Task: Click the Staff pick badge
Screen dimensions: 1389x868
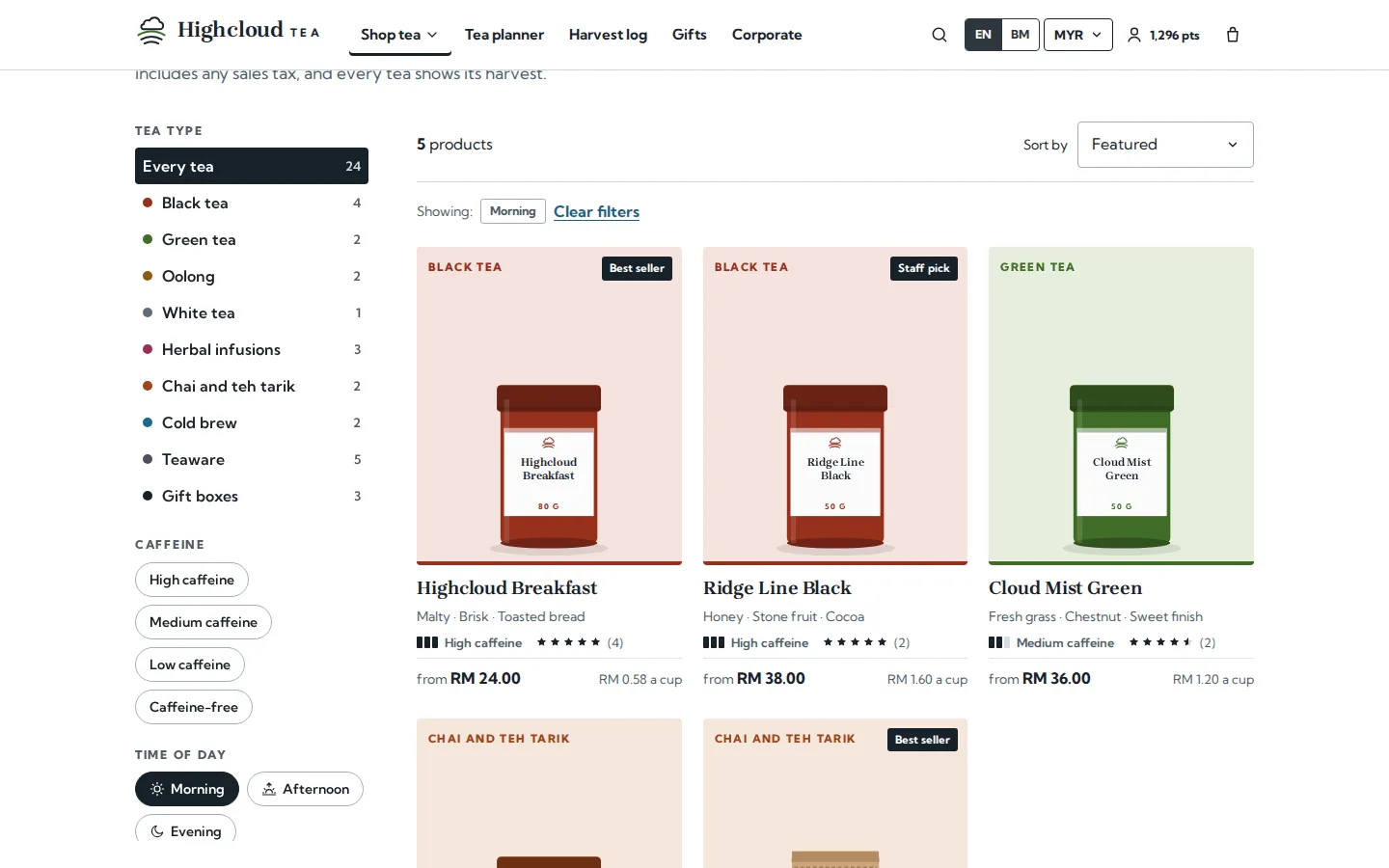Action: pos(924,268)
